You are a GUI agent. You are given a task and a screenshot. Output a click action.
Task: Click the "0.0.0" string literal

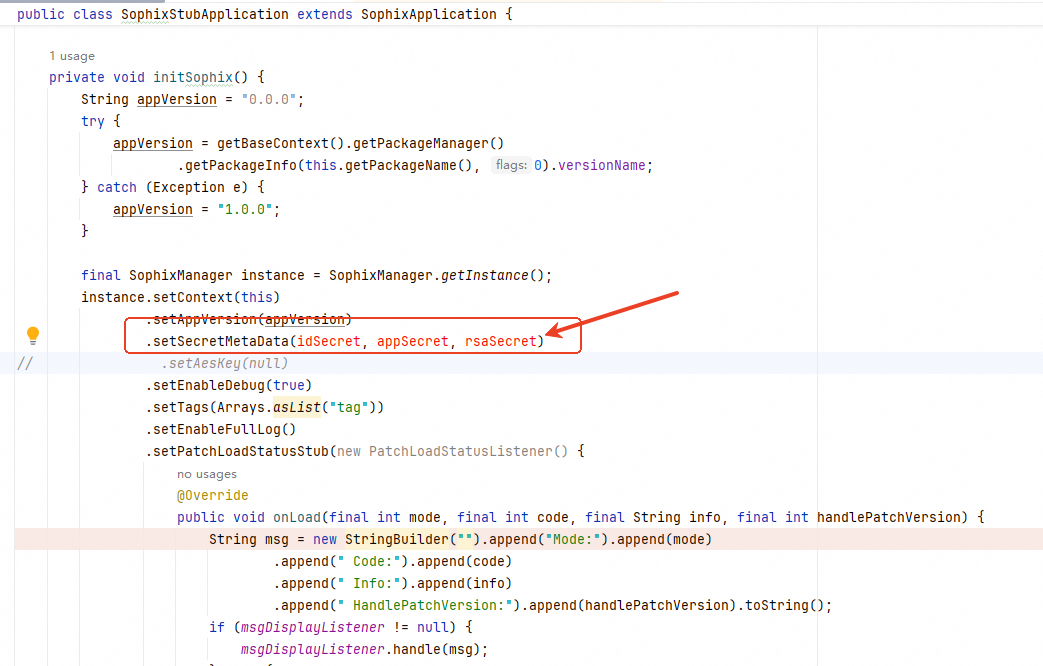pos(269,99)
